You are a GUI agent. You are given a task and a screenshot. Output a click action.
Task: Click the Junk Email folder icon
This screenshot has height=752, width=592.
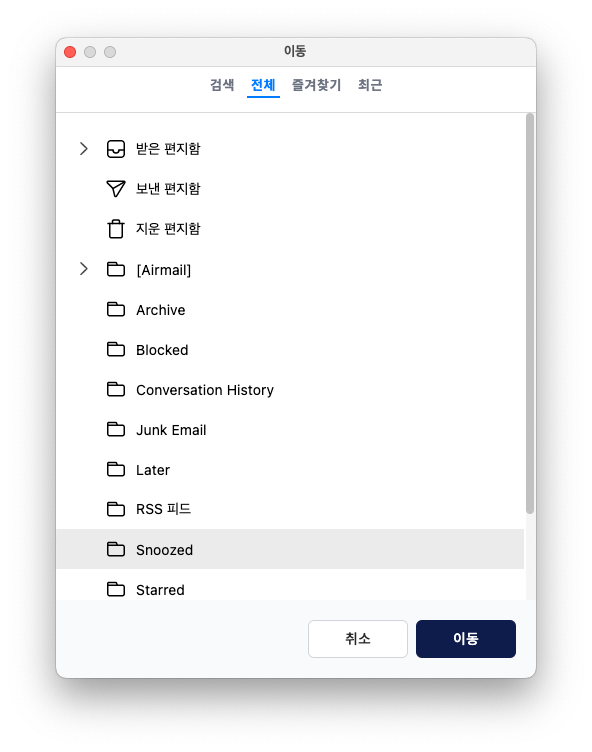(116, 429)
